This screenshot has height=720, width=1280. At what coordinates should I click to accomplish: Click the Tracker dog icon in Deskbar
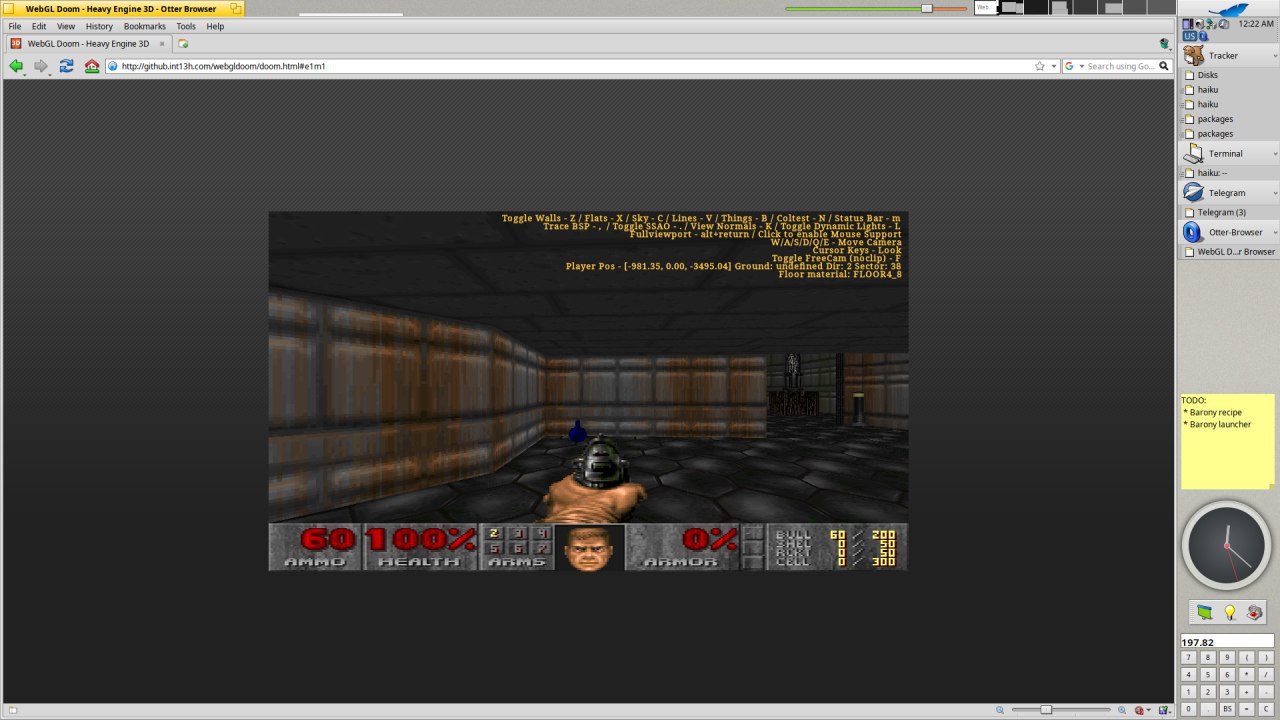(x=1193, y=56)
